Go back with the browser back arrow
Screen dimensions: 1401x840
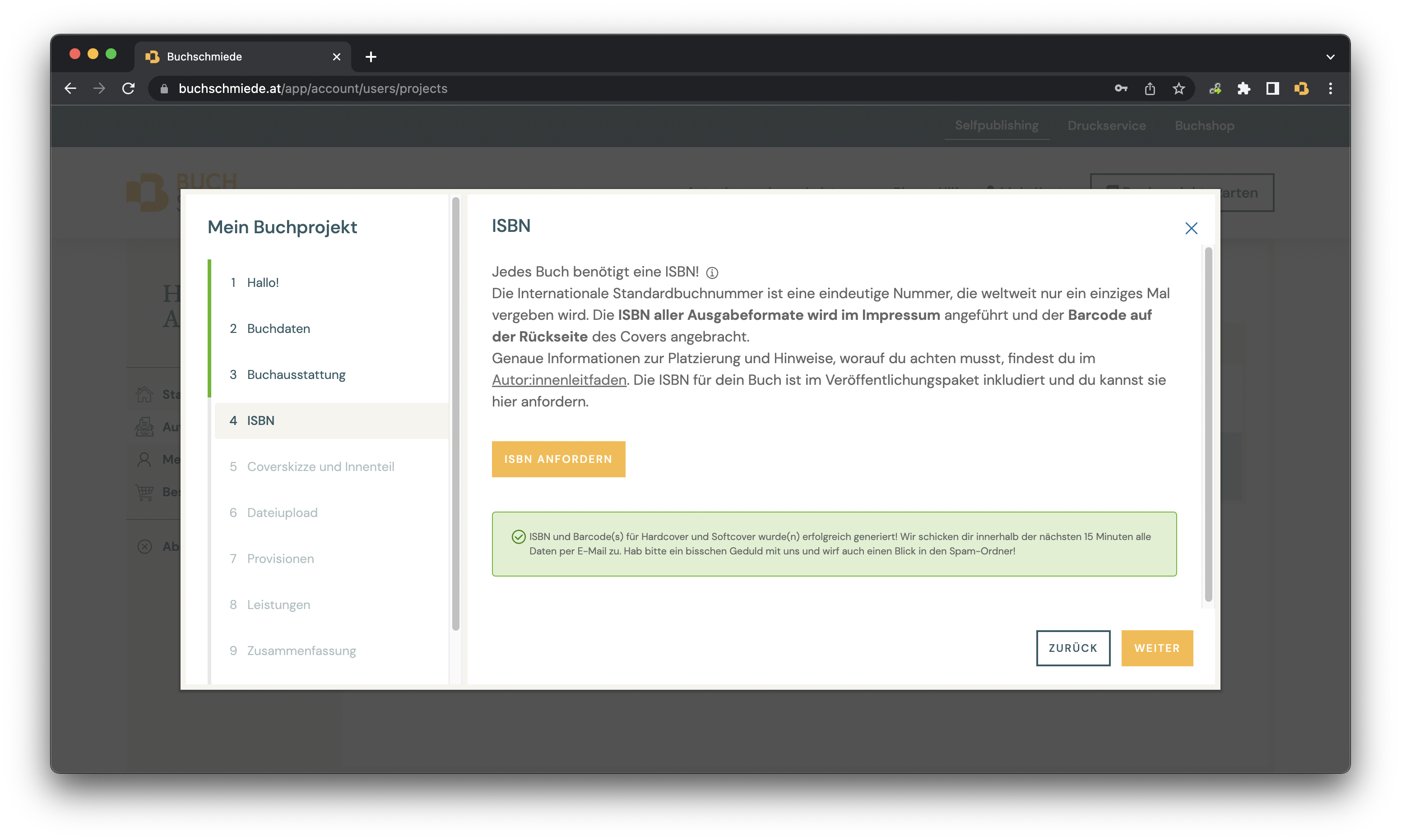[x=70, y=88]
